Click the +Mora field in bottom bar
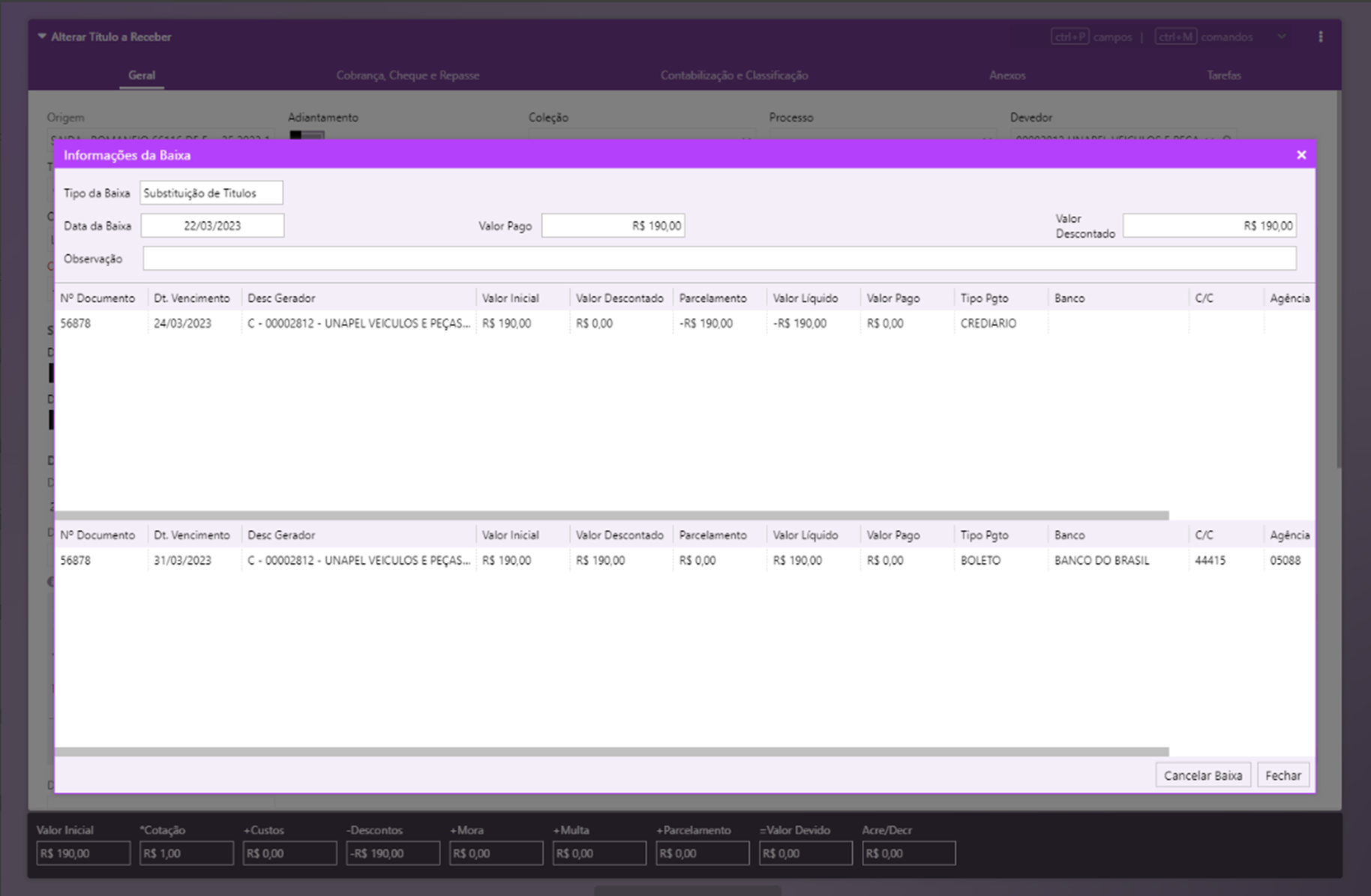This screenshot has height=896, width=1371. (496, 853)
